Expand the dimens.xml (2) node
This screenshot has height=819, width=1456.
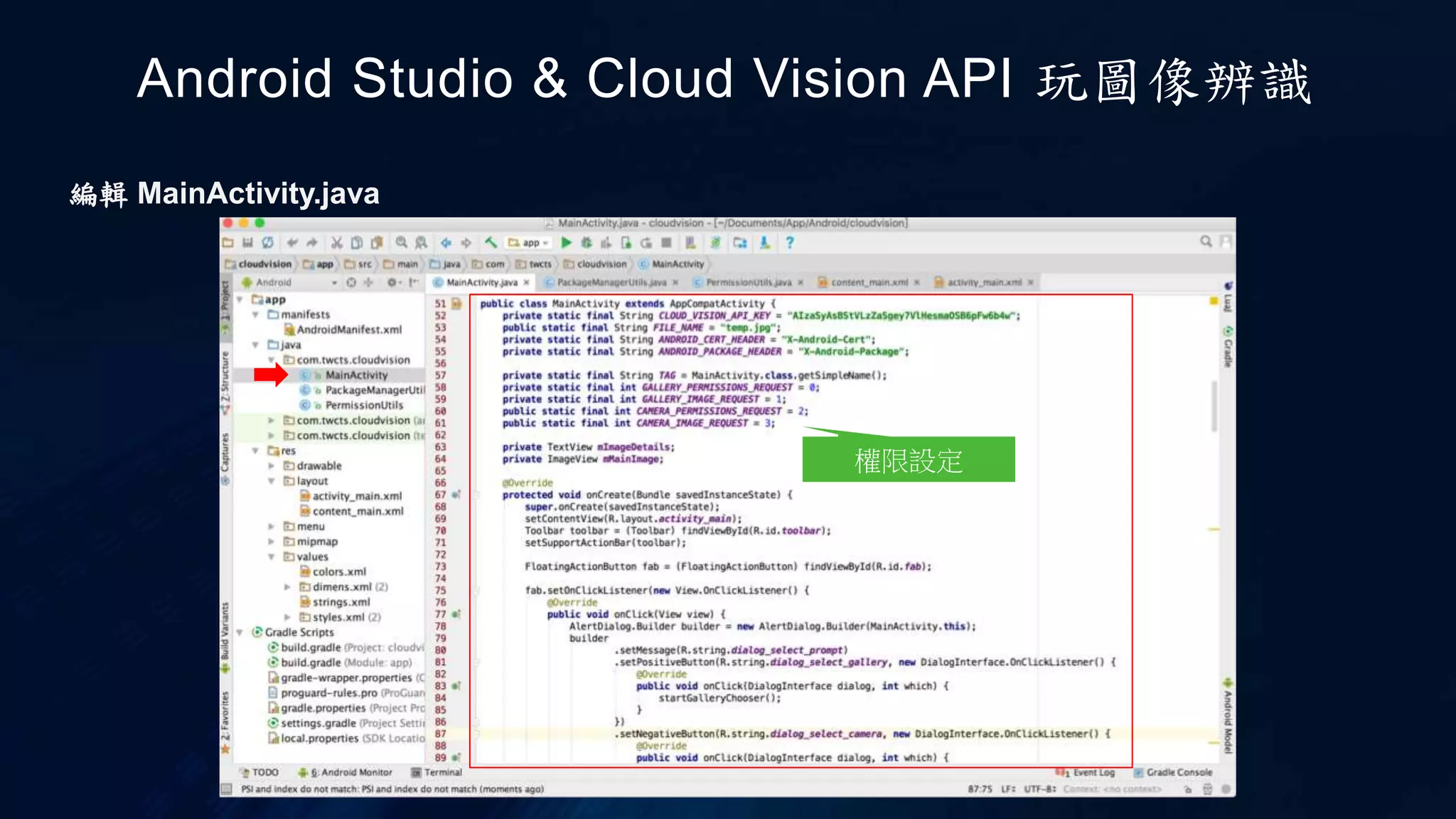point(287,587)
